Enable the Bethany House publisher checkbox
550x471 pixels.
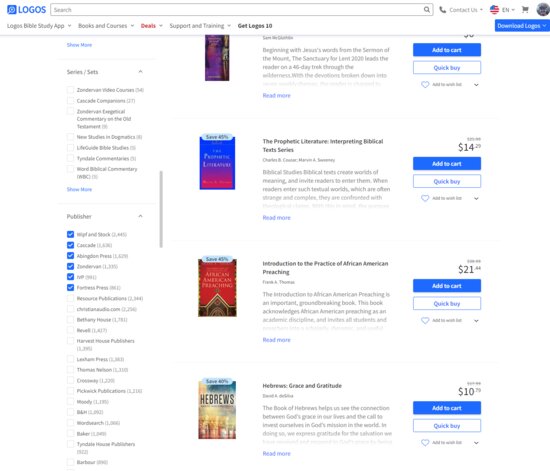click(x=71, y=319)
